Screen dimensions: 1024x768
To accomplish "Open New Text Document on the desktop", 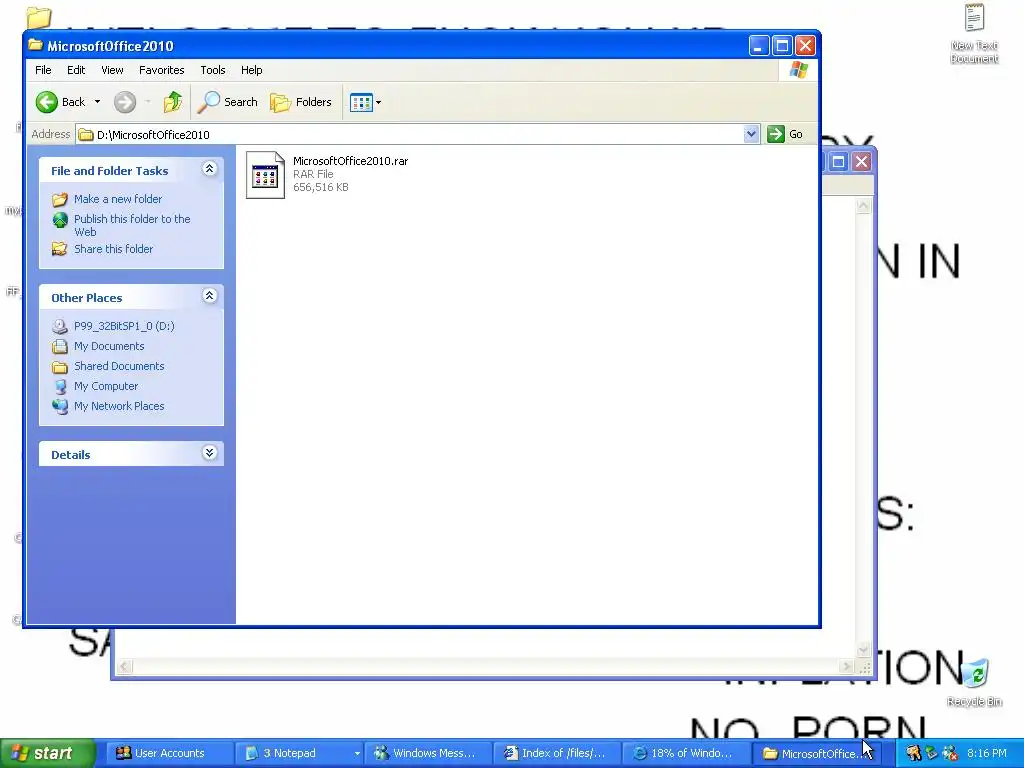I will [x=974, y=34].
